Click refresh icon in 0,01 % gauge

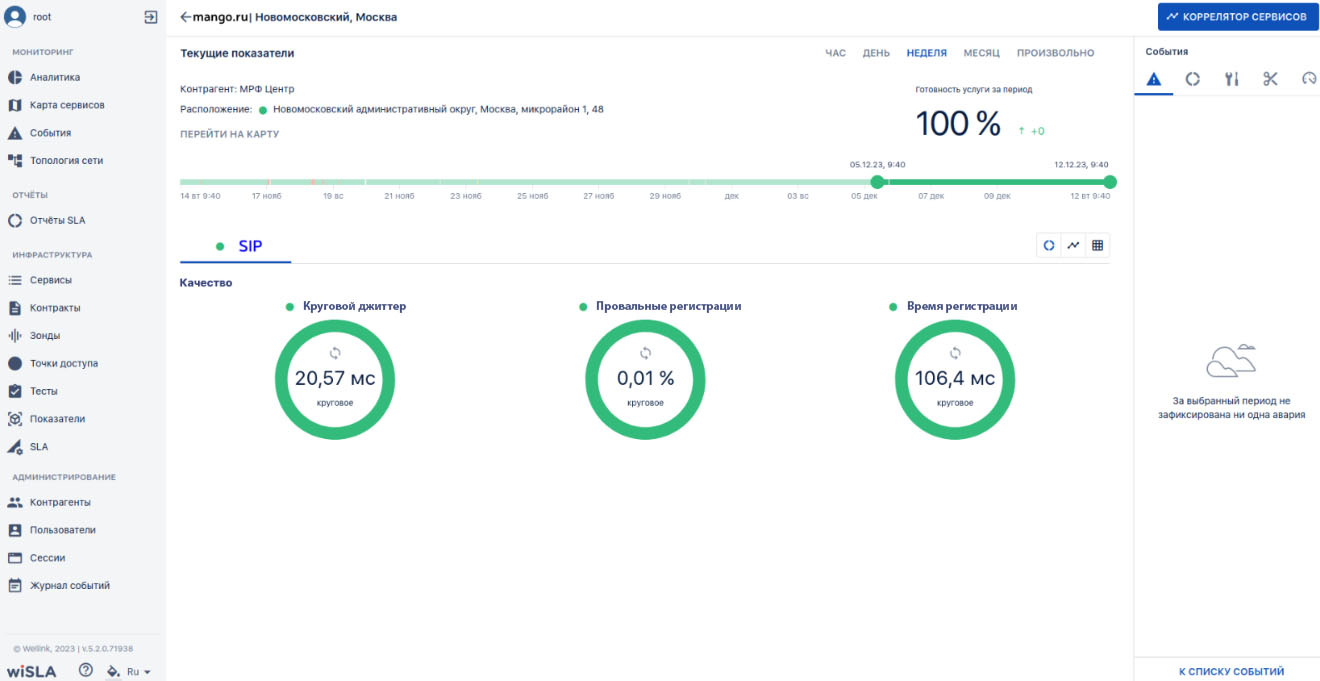pos(645,353)
